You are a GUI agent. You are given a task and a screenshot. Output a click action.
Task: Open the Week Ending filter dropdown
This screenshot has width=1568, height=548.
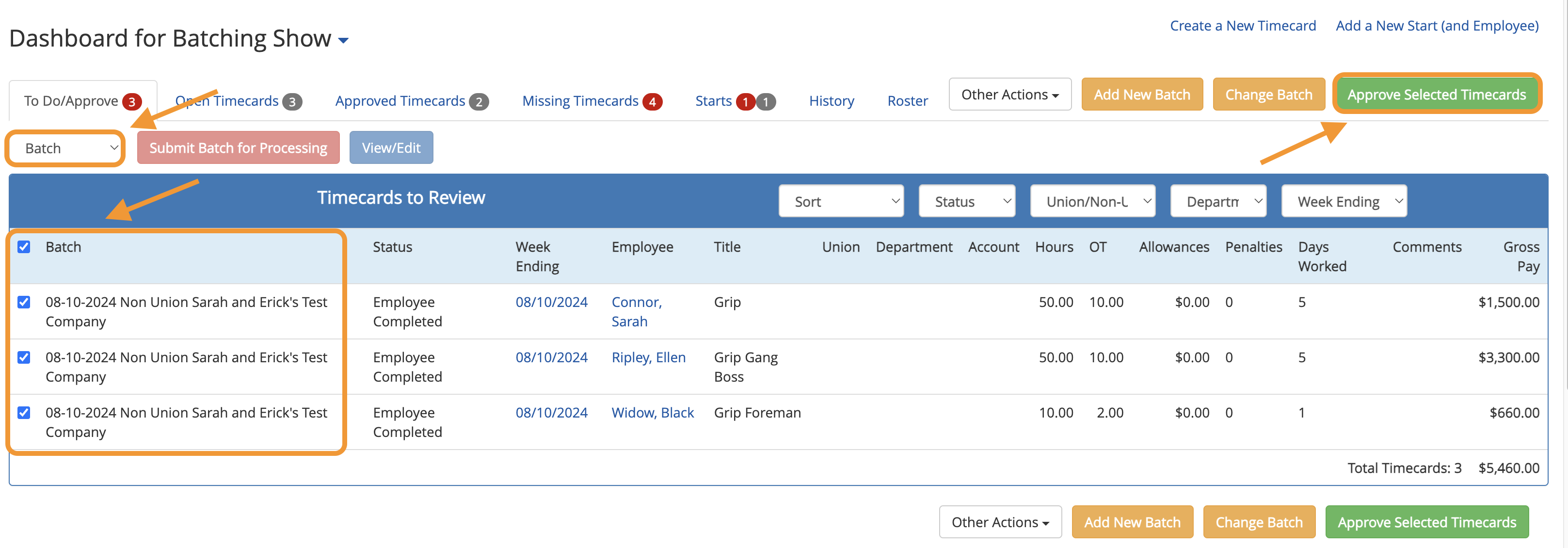pyautogui.click(x=1344, y=202)
